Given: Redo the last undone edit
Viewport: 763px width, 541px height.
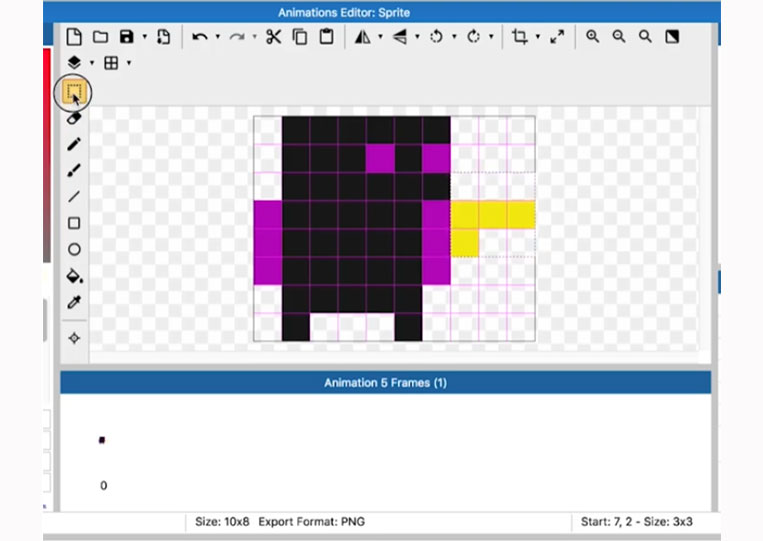Looking at the screenshot, I should [237, 36].
